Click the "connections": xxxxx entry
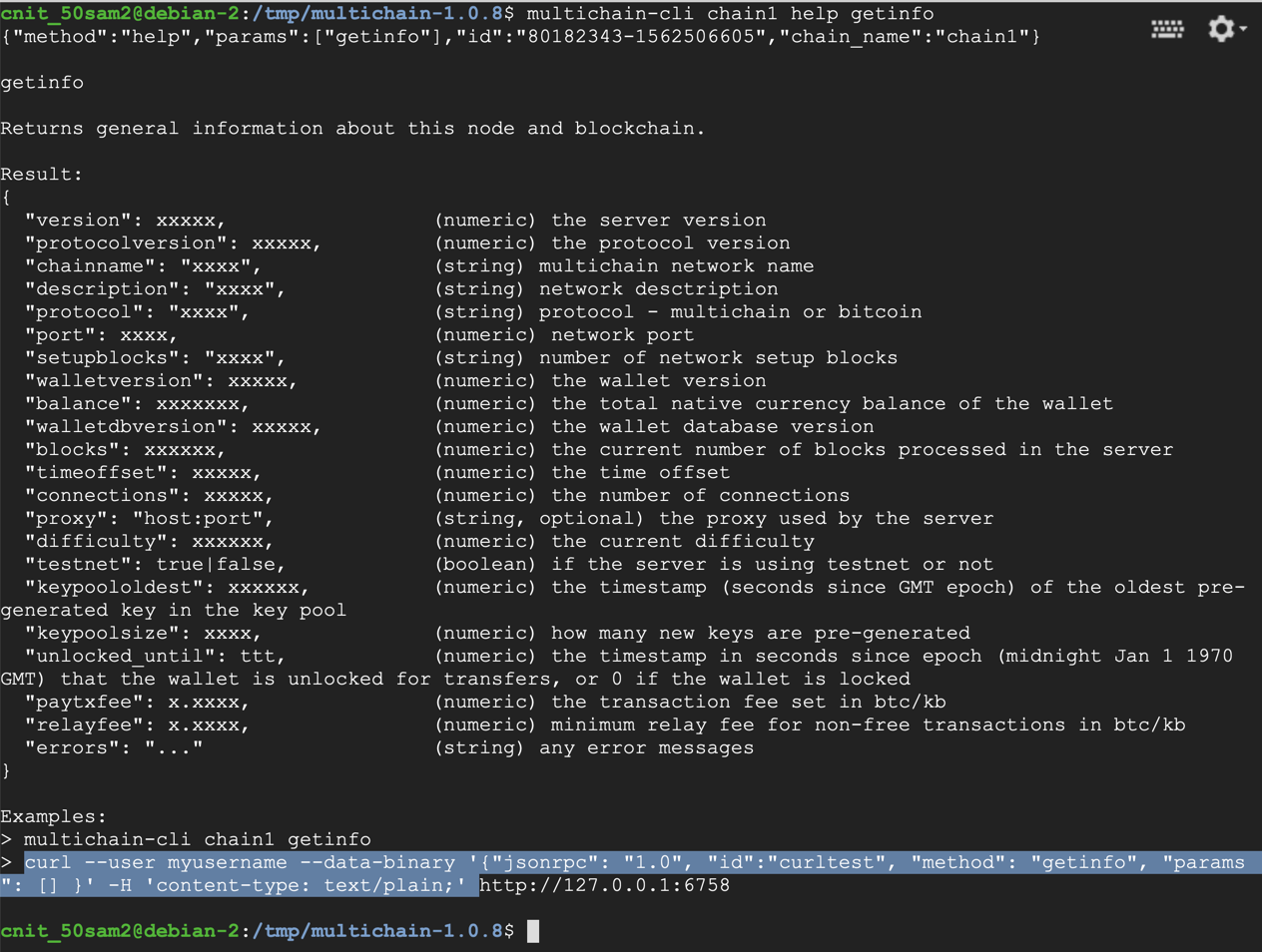Image resolution: width=1262 pixels, height=952 pixels. tap(149, 495)
